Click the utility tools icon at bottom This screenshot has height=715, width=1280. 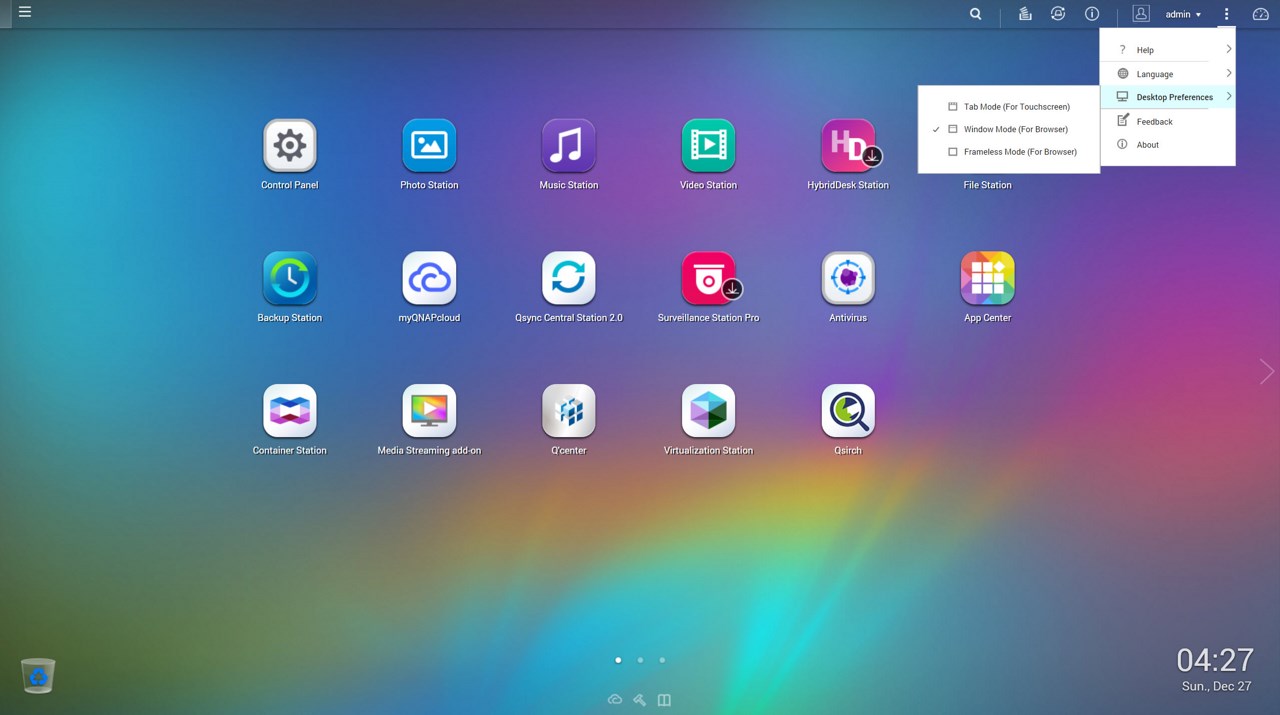(640, 700)
